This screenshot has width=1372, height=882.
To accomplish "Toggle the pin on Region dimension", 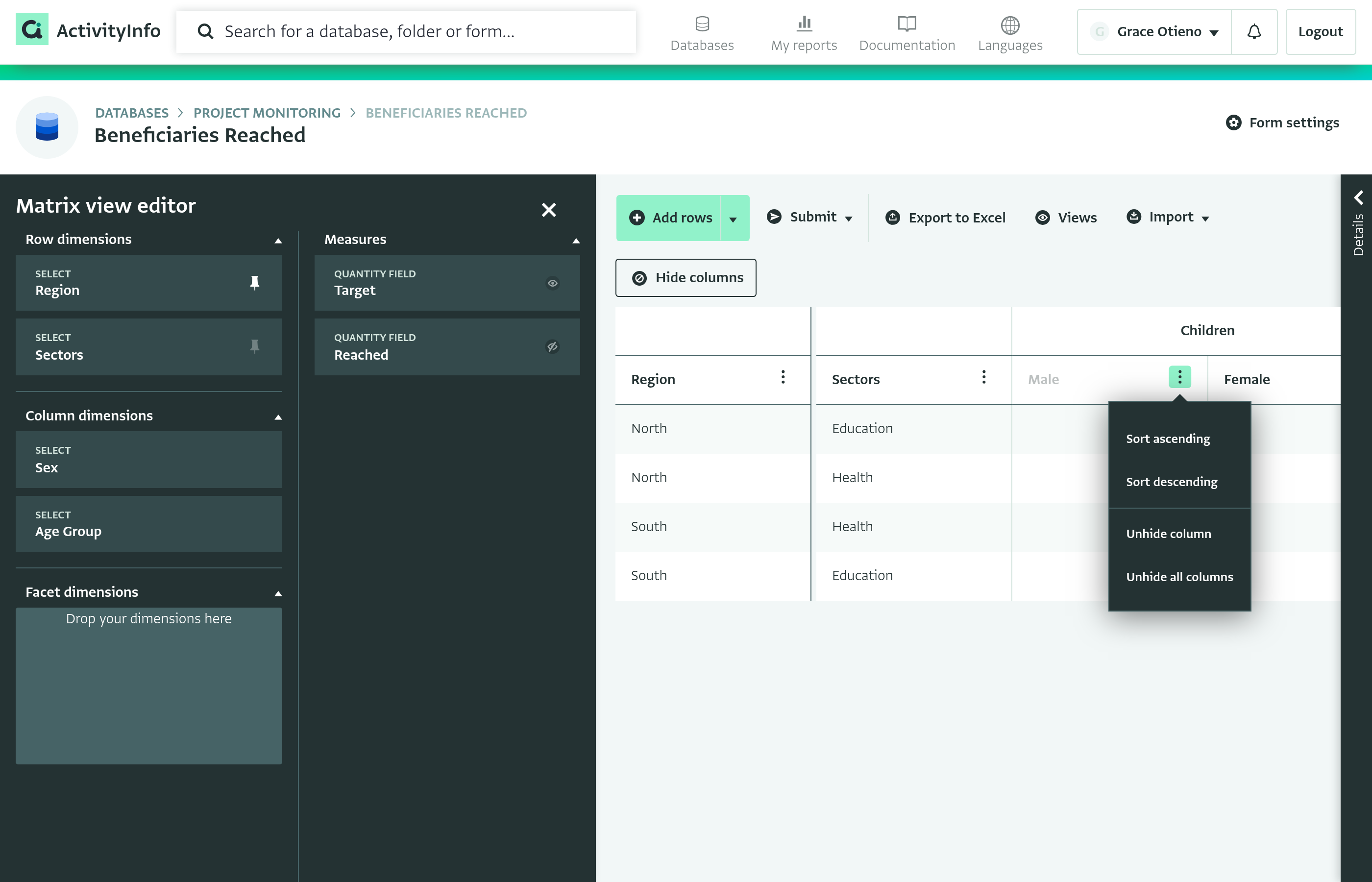I will click(255, 283).
